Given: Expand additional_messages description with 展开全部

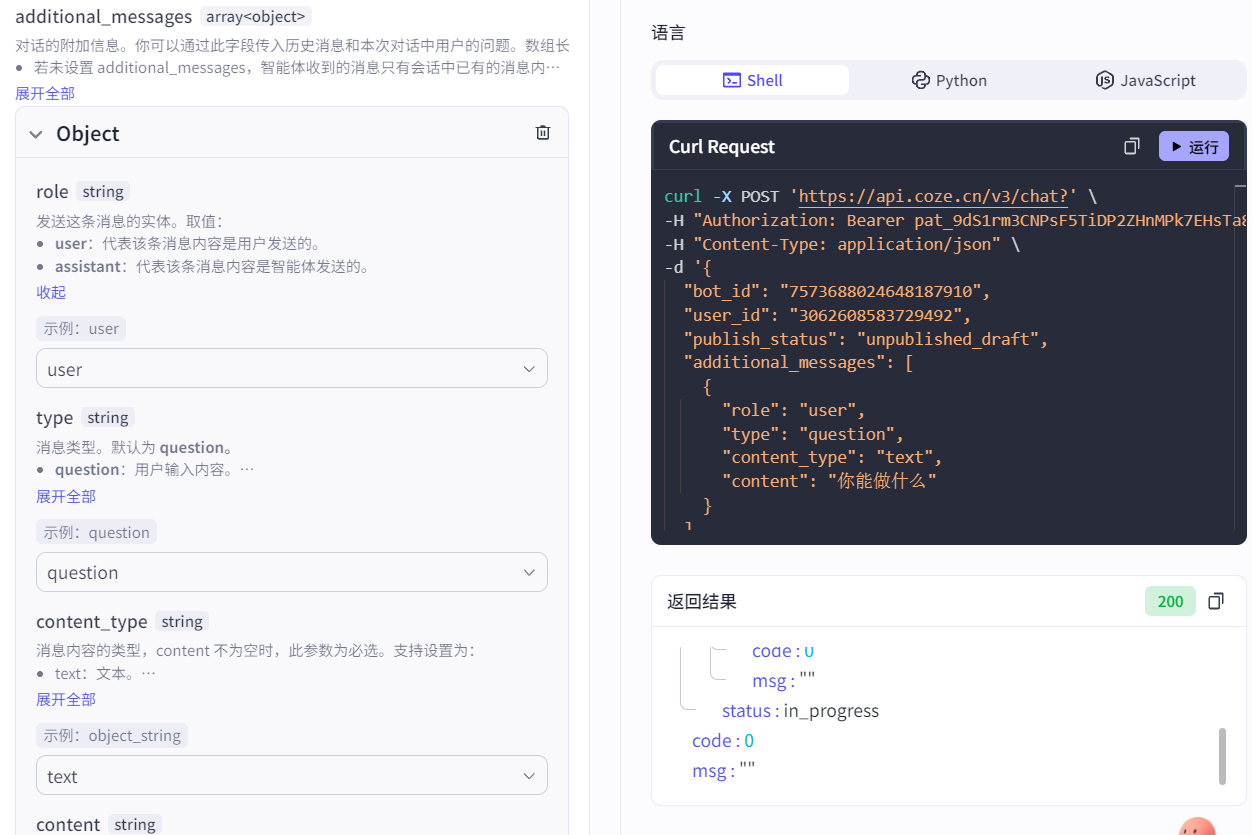Looking at the screenshot, I should click(x=45, y=93).
